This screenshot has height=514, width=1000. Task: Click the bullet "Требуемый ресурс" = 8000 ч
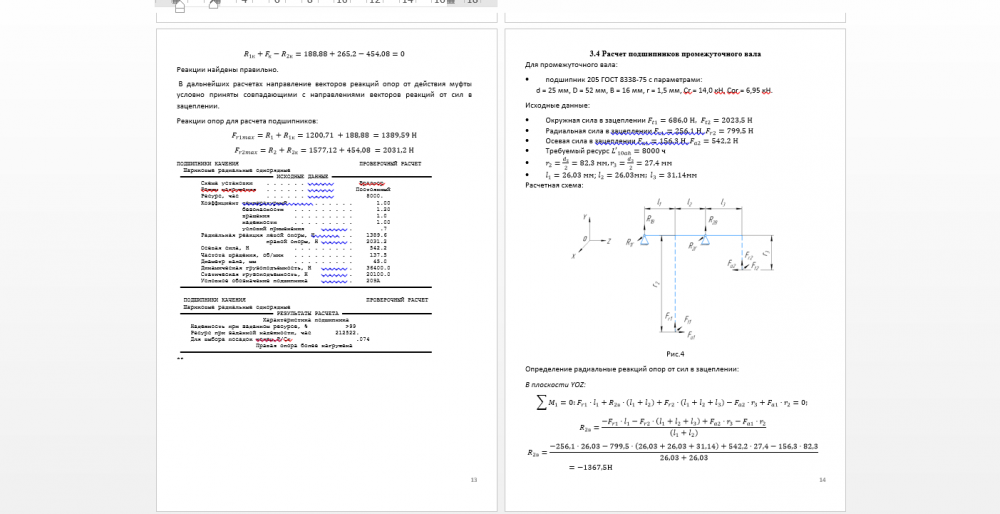coord(595,151)
